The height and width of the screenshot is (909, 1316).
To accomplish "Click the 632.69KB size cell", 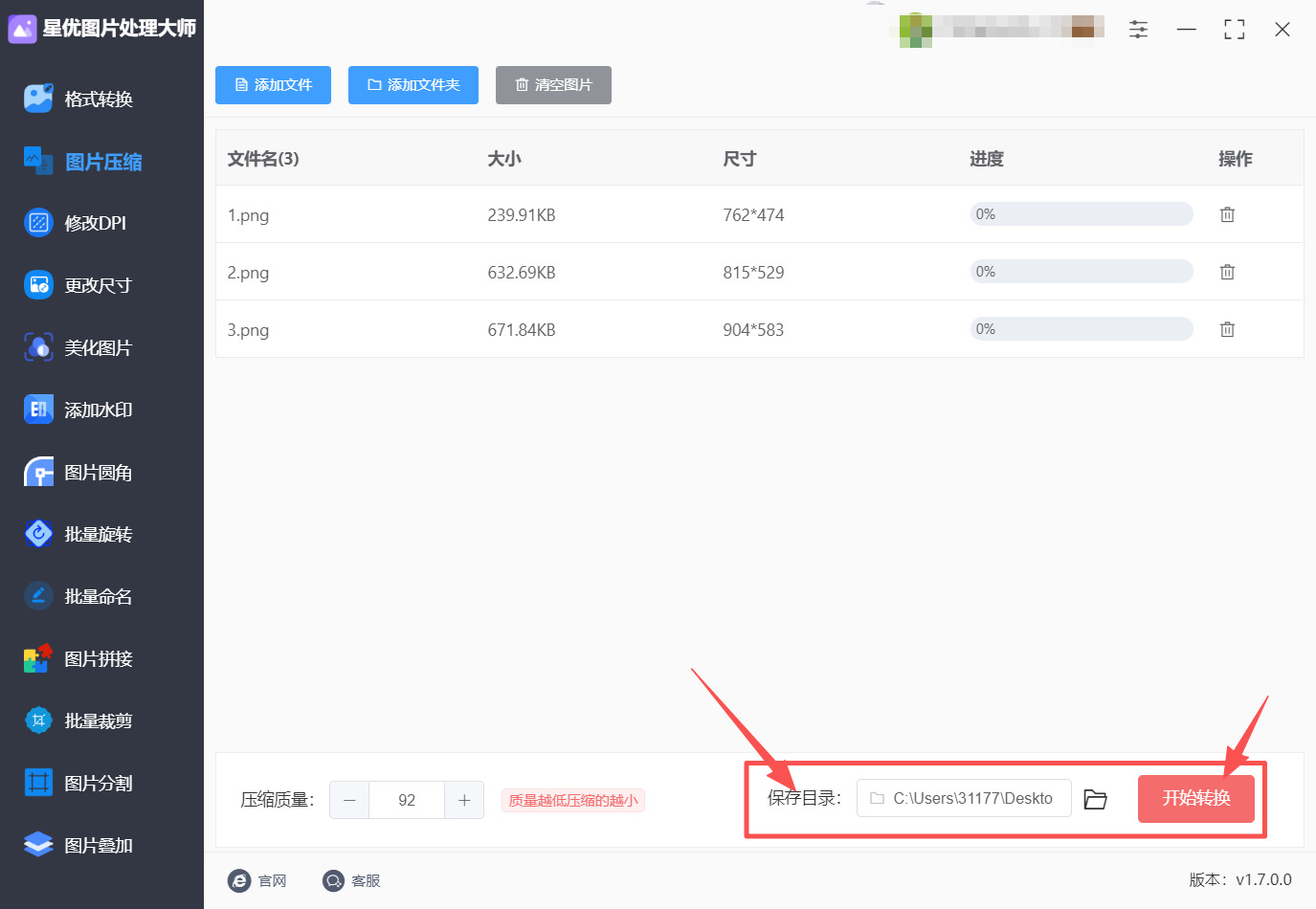I will [x=522, y=273].
